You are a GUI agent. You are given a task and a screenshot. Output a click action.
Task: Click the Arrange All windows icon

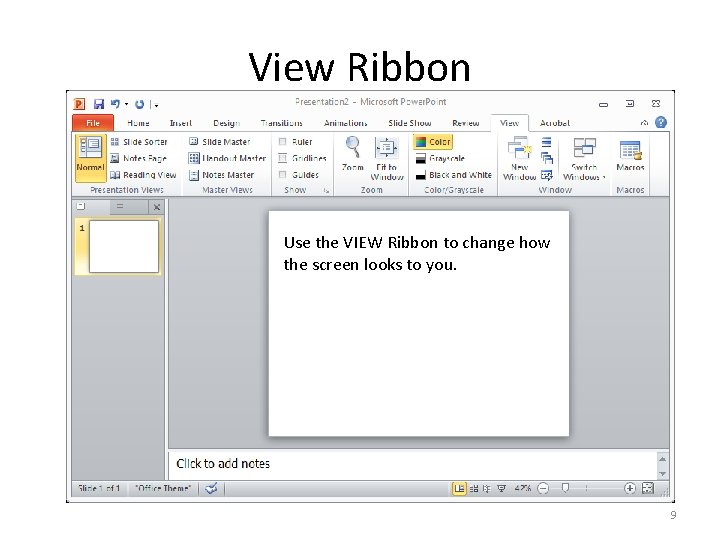546,142
